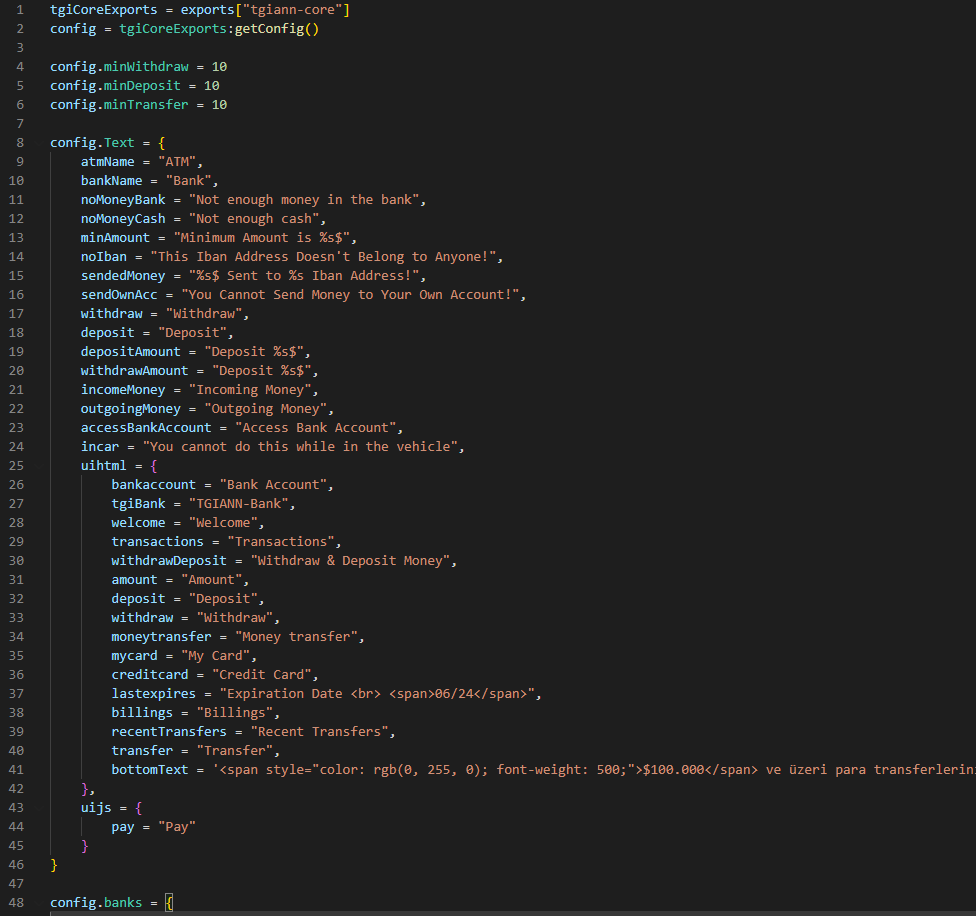
Task: Click line number 8 in the gutter
Action: 19,143
